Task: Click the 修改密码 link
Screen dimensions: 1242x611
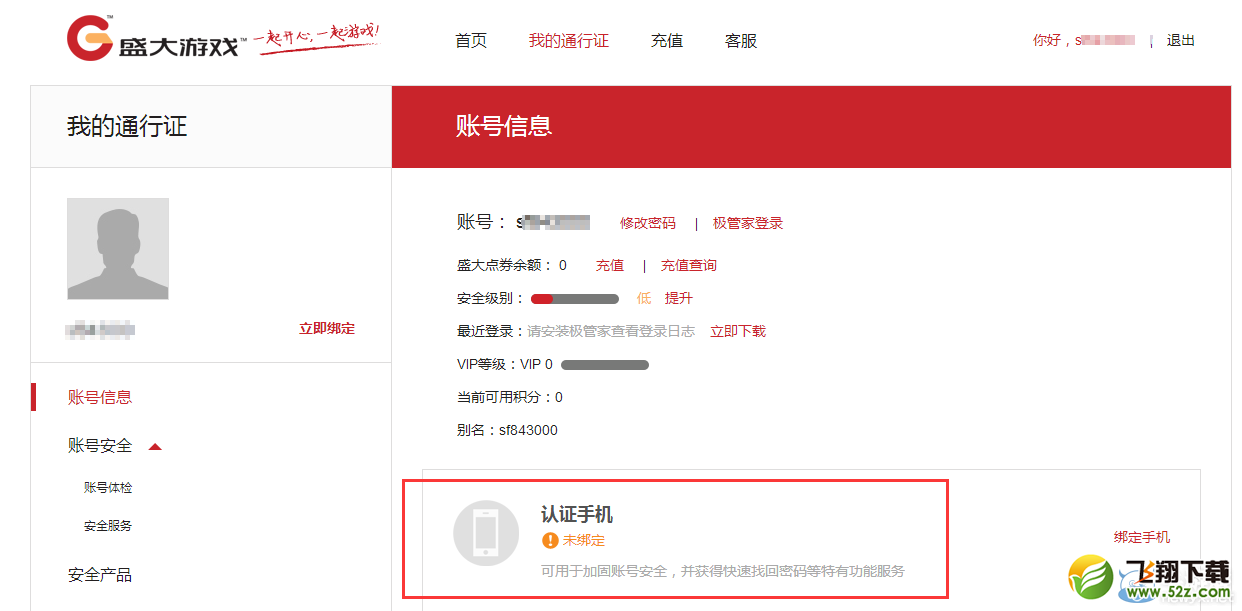Action: 648,223
